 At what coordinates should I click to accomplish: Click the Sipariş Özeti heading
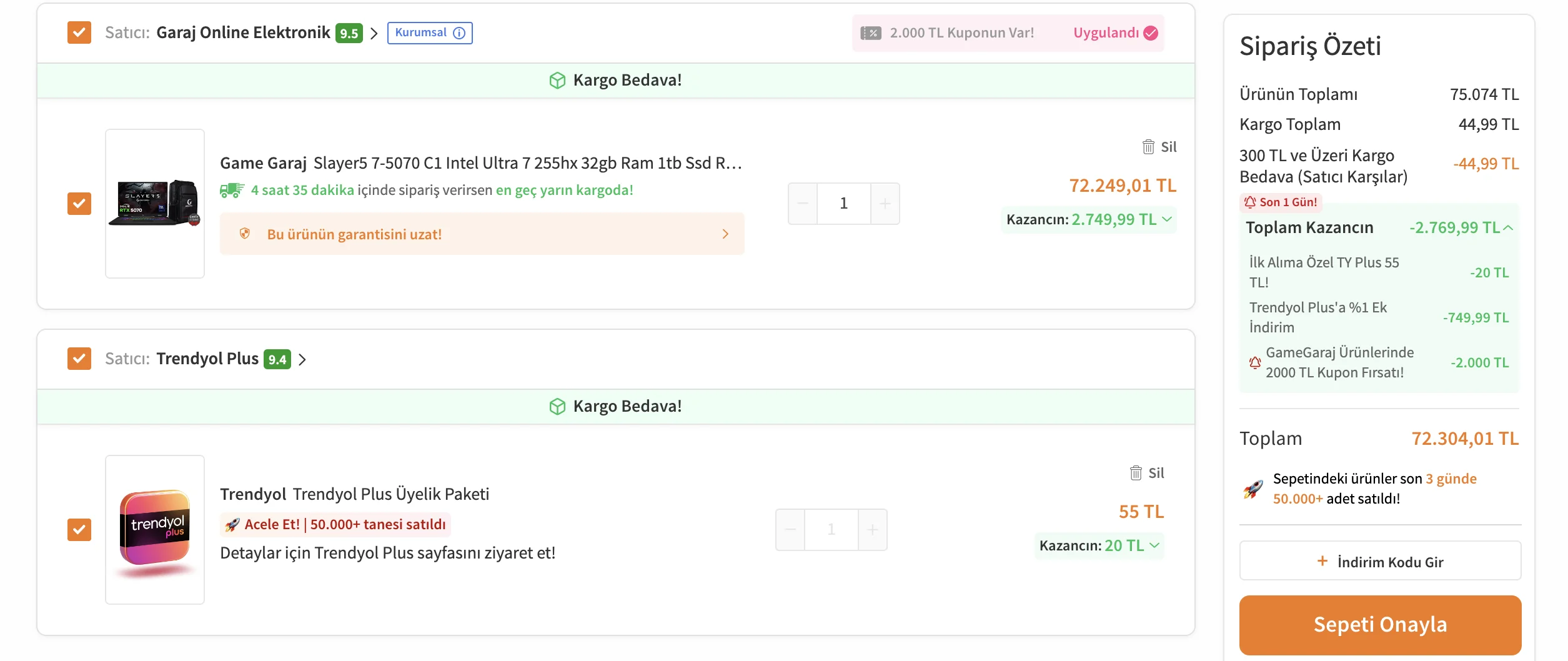tap(1310, 46)
